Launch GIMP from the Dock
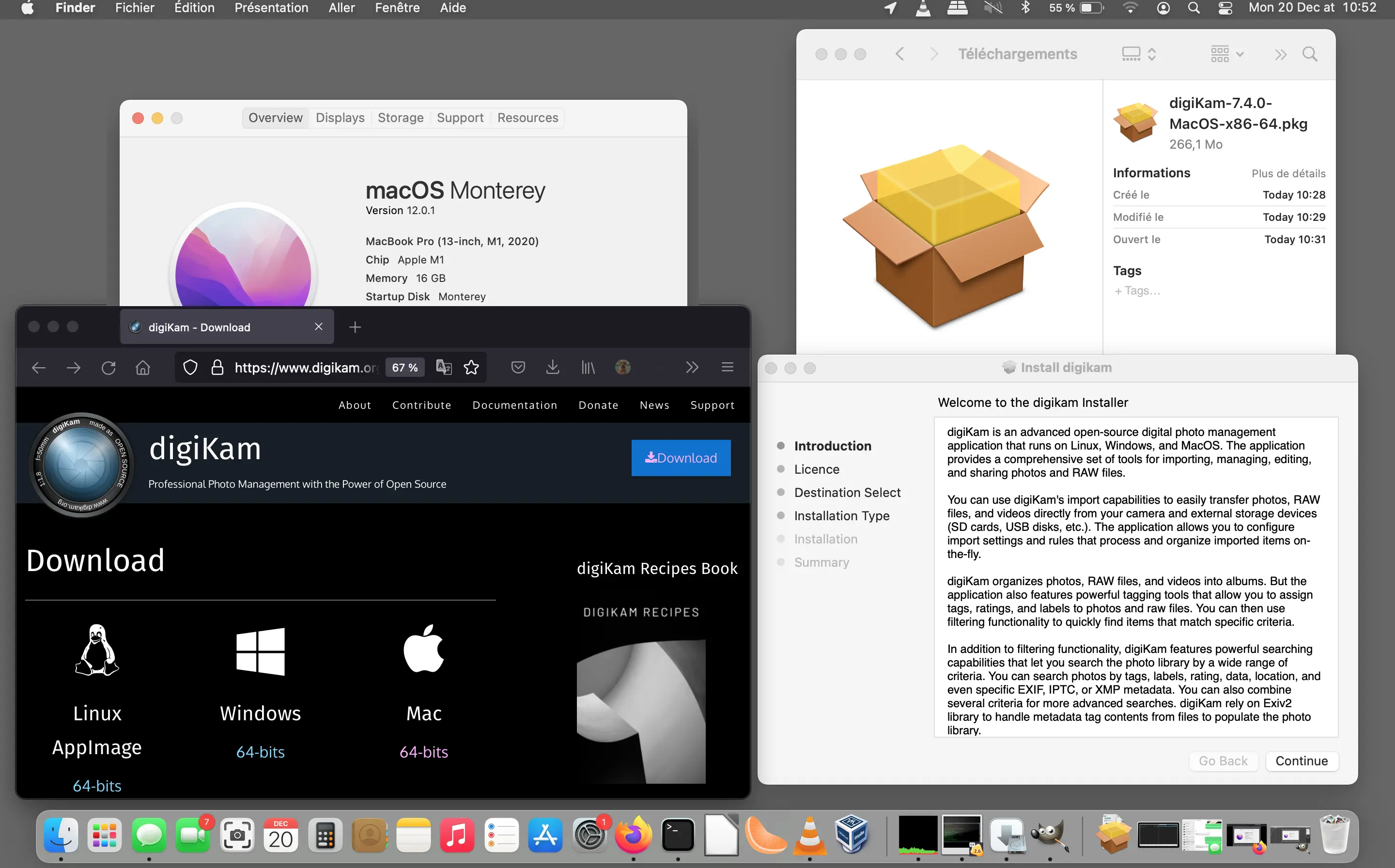The width and height of the screenshot is (1395, 868). coord(1050,835)
